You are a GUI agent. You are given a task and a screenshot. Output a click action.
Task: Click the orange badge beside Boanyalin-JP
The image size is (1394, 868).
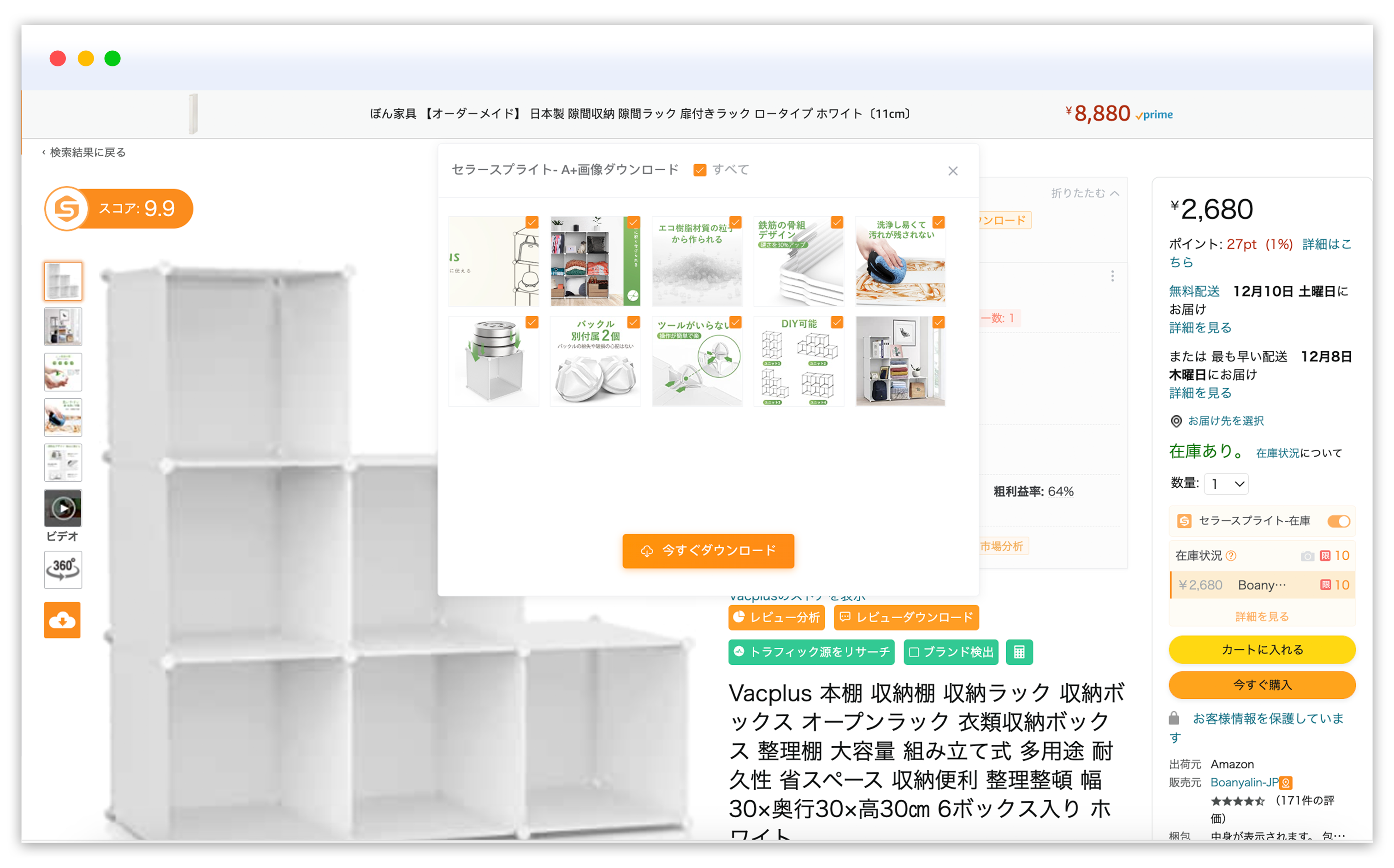[x=1286, y=782]
